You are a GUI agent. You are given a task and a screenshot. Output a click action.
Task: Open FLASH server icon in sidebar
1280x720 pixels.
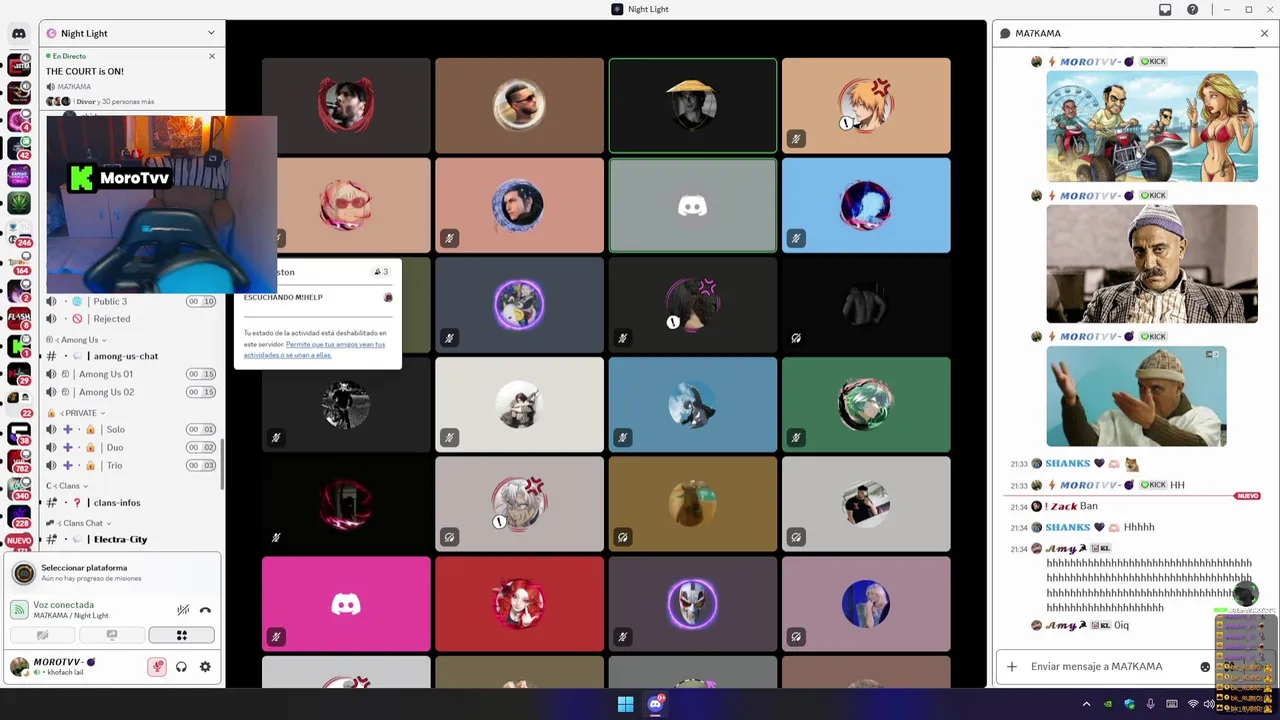(19, 319)
